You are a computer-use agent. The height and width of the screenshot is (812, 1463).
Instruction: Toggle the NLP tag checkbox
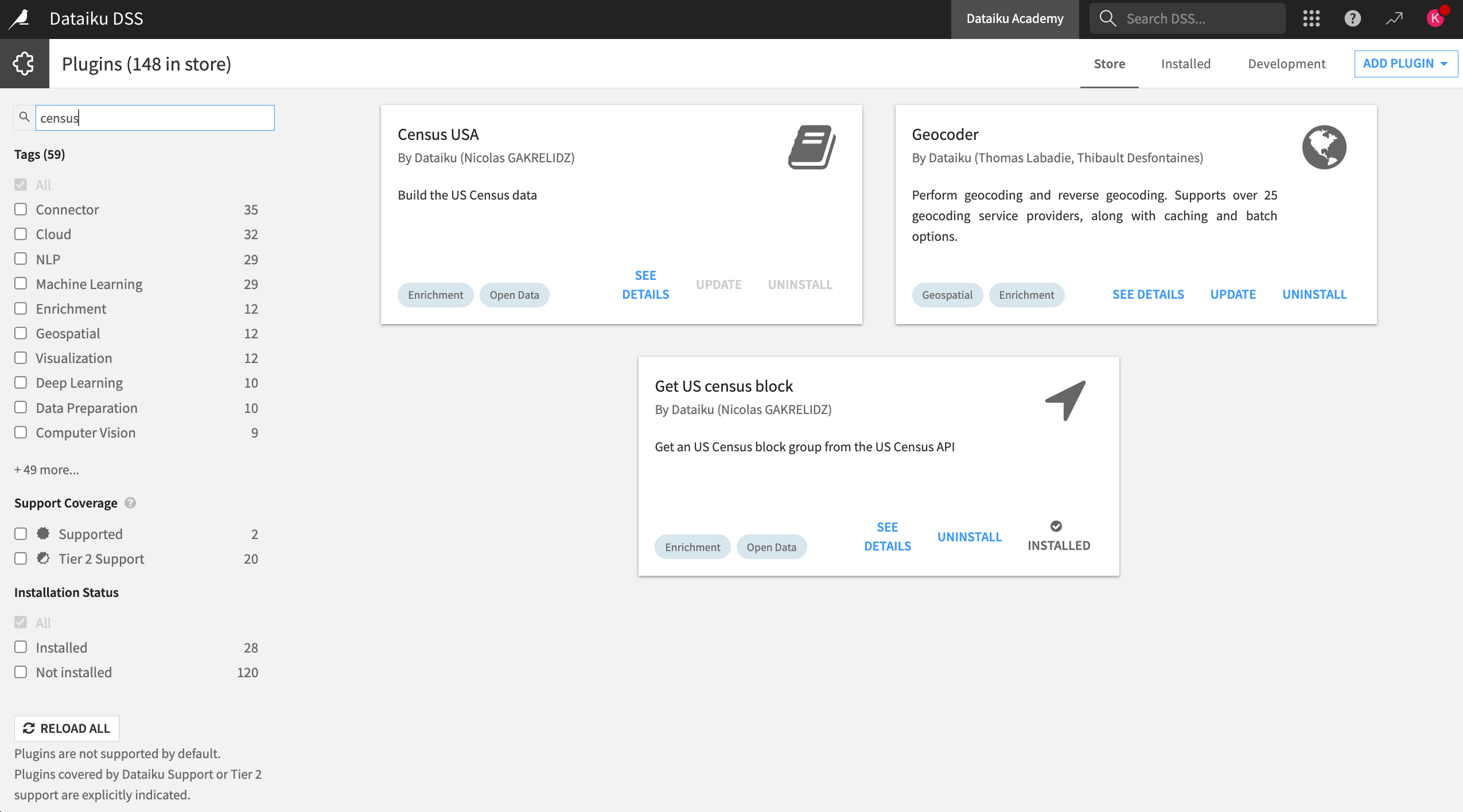[x=21, y=259]
